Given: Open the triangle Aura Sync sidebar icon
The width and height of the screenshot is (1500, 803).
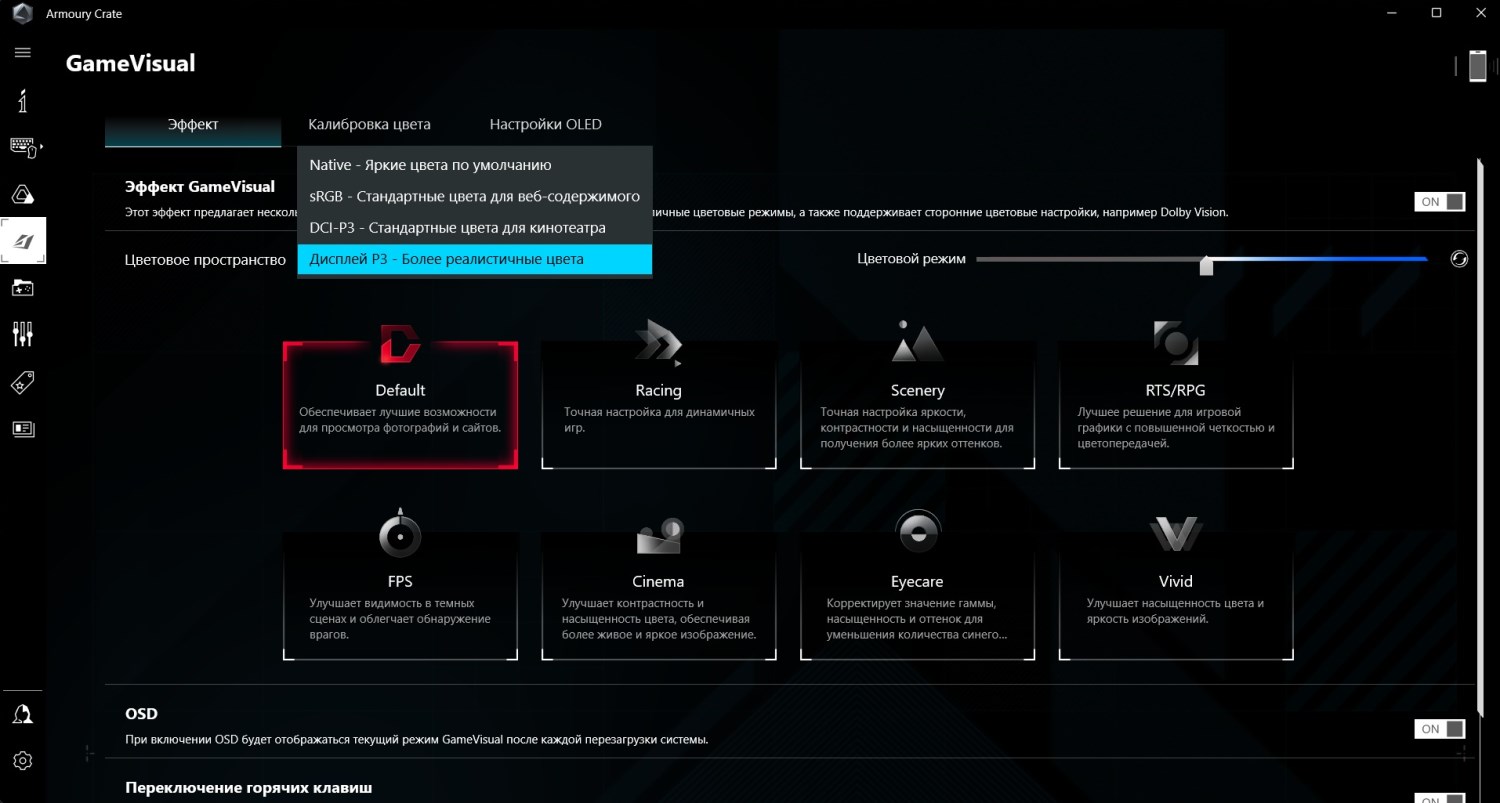Looking at the screenshot, I should pos(23,194).
